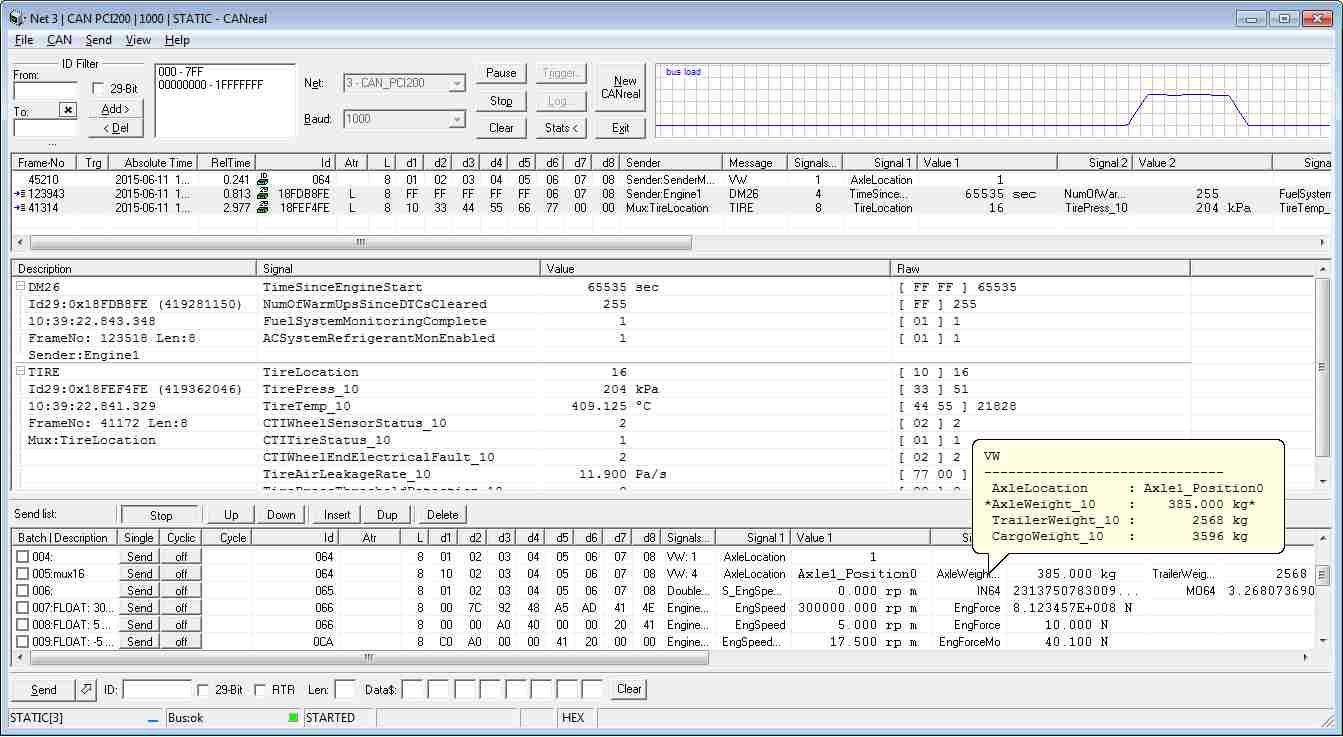Click the Stop button under Pause
The width and height of the screenshot is (1343, 737).
[x=501, y=101]
